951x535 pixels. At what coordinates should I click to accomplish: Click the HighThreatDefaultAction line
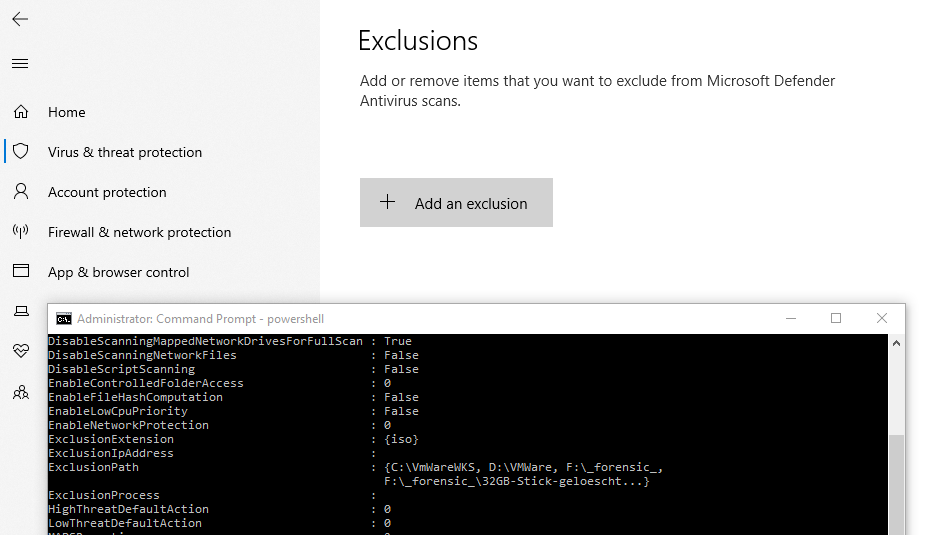click(x=220, y=510)
